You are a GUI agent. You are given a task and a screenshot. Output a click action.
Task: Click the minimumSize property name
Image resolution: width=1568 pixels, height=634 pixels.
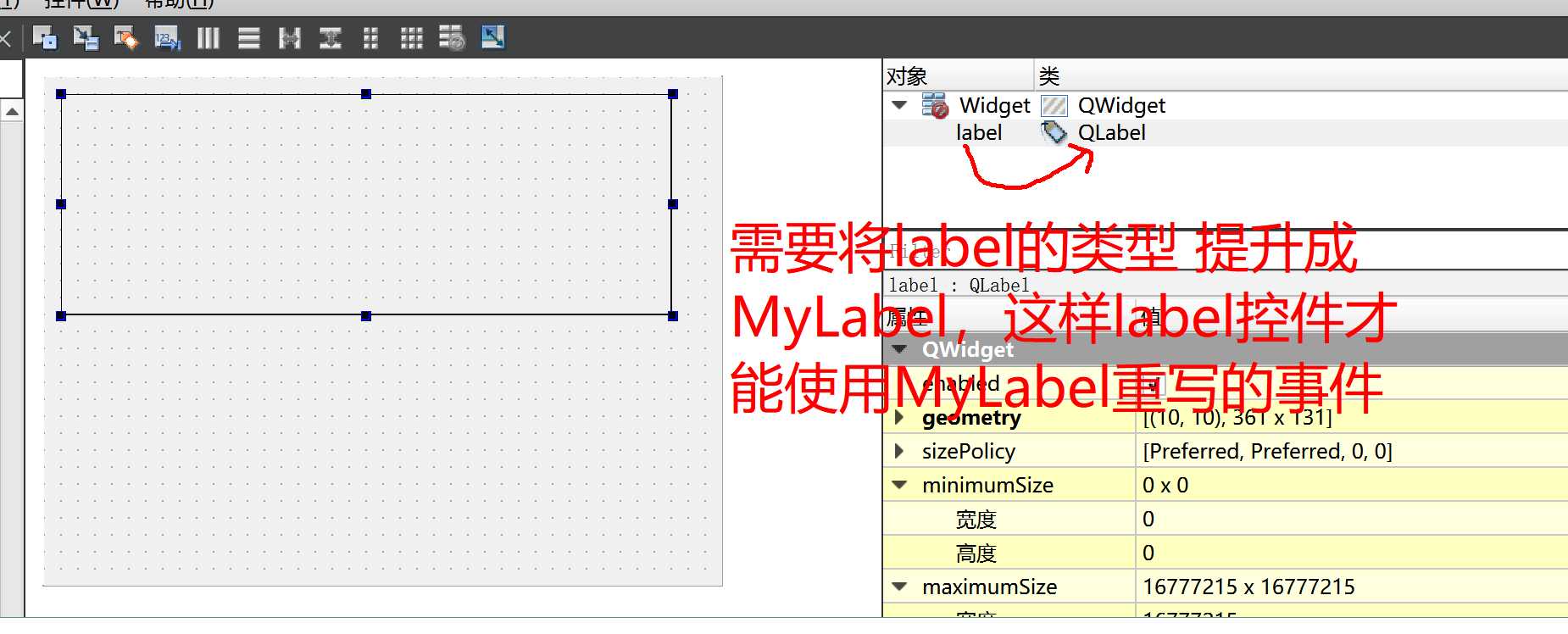click(987, 485)
